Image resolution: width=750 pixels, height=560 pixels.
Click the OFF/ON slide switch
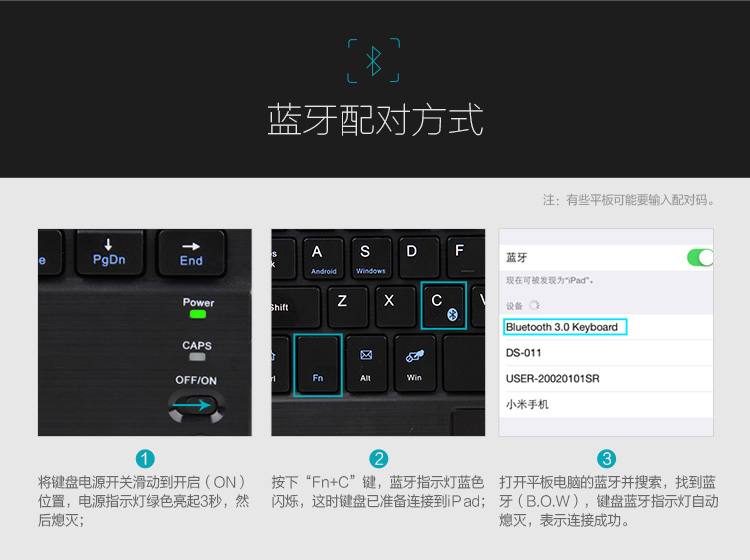(x=197, y=406)
